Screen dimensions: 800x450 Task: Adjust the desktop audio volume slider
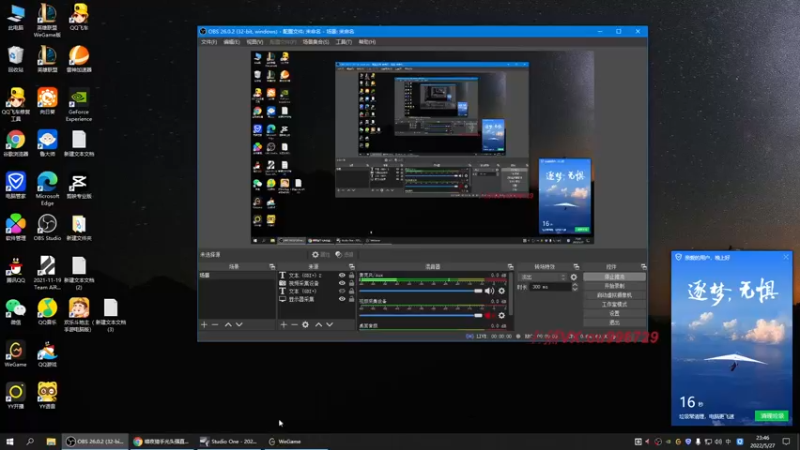point(420,291)
